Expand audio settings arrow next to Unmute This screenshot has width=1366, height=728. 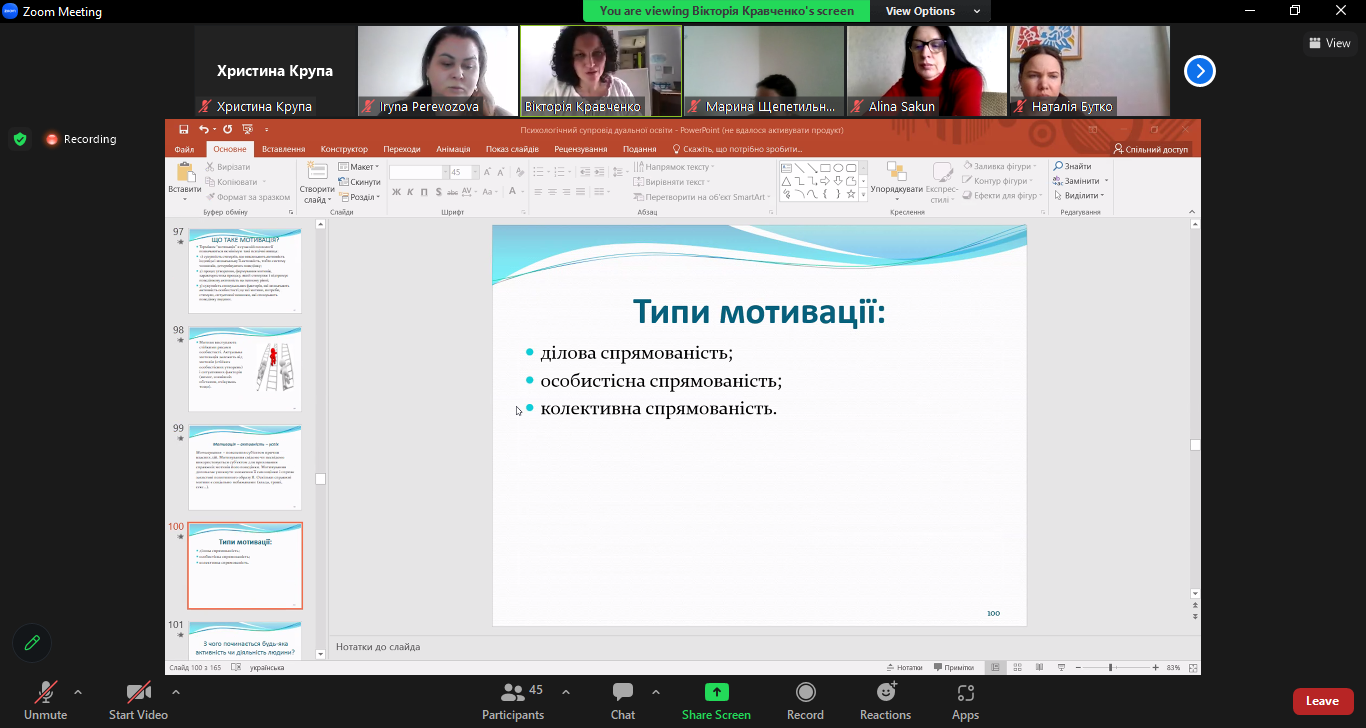[78, 692]
